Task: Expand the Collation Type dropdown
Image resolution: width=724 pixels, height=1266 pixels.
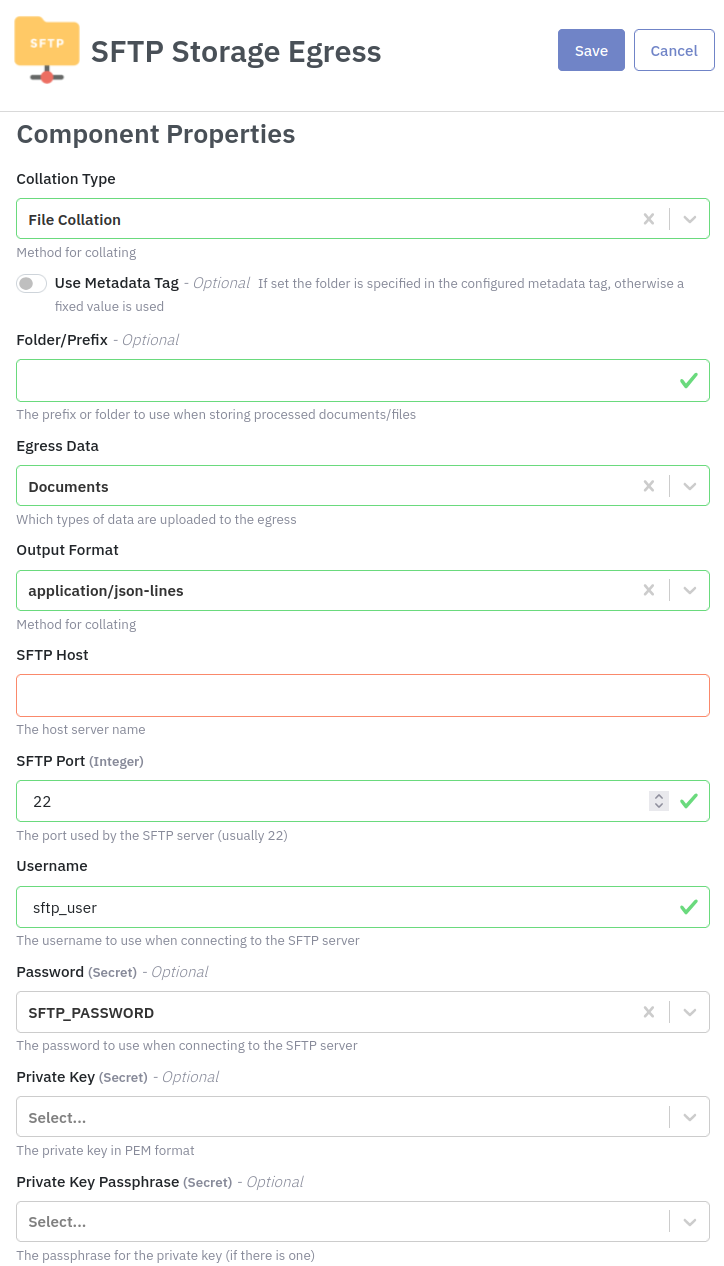Action: (690, 219)
